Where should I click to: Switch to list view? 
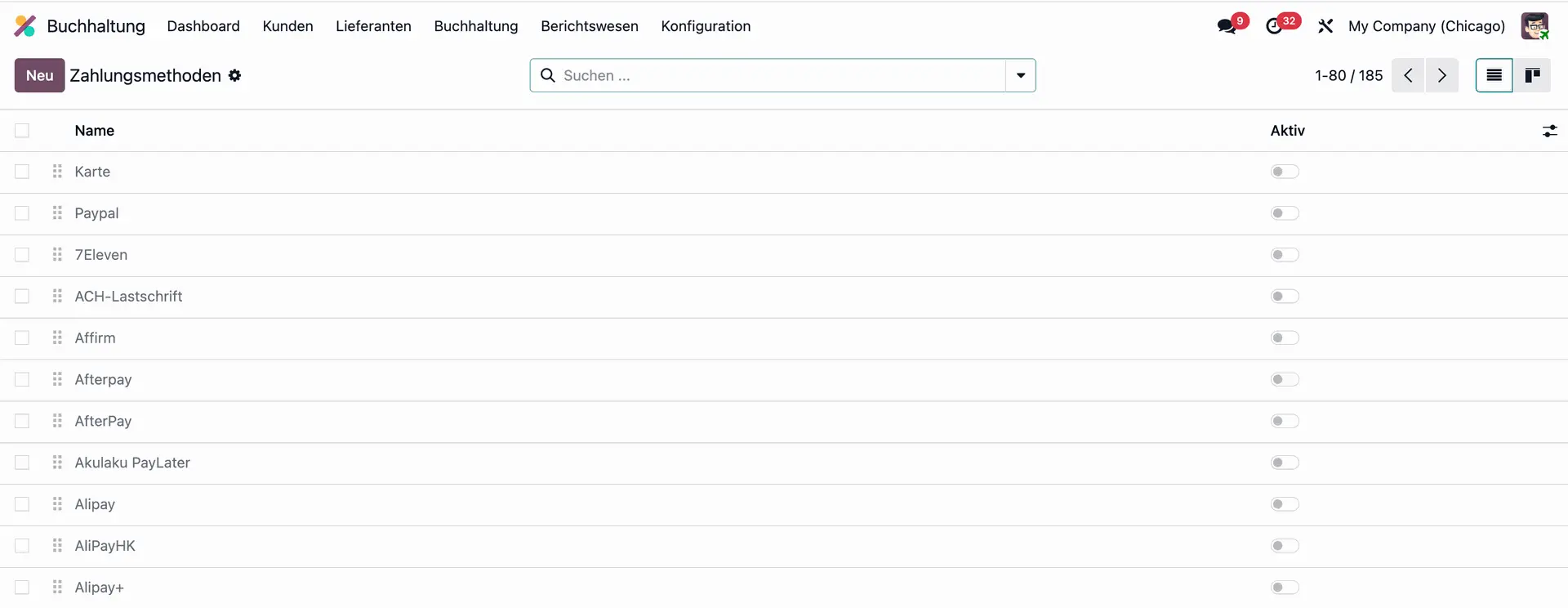(1494, 75)
